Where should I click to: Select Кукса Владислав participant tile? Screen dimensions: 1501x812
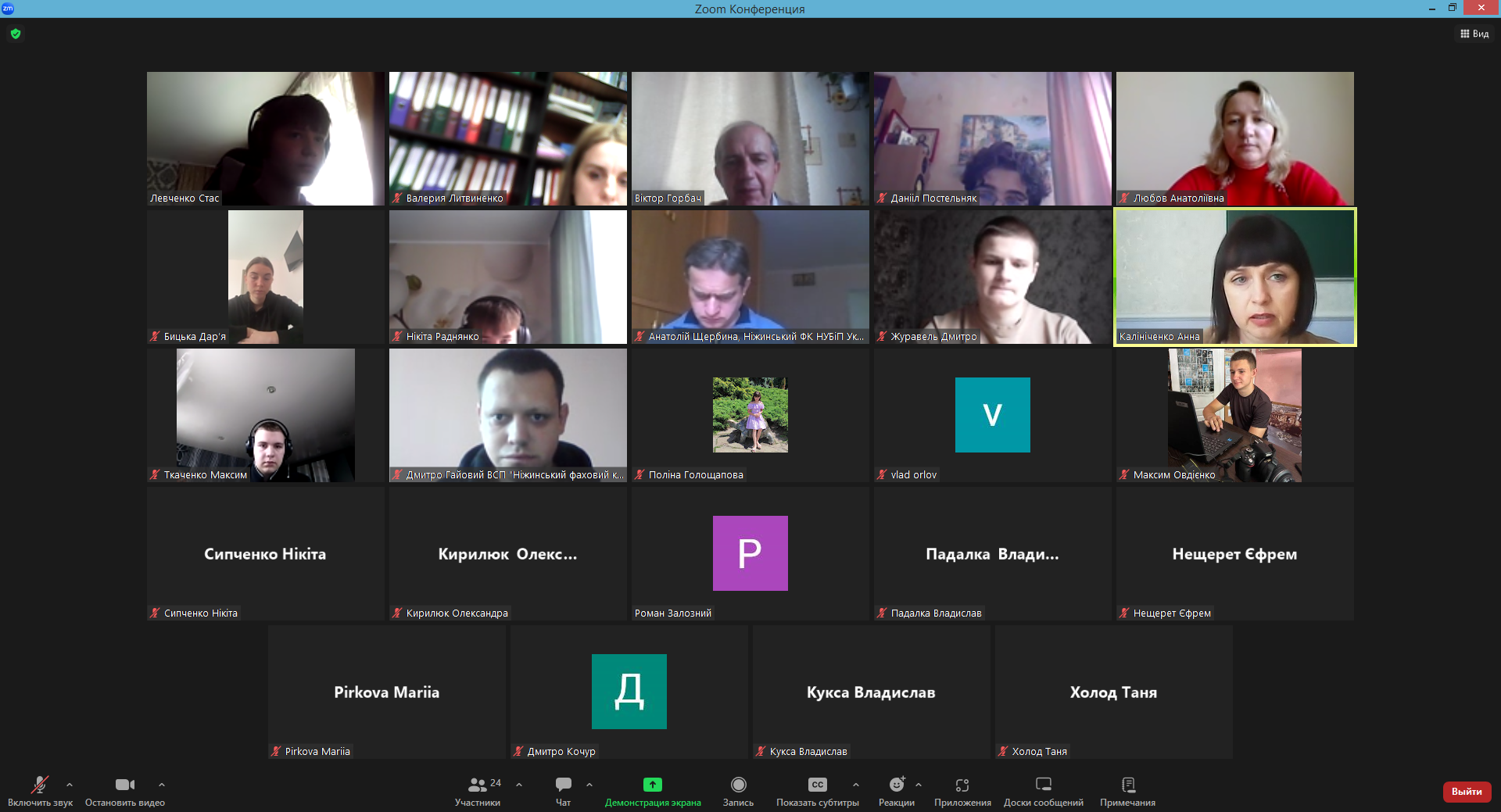[x=872, y=692]
